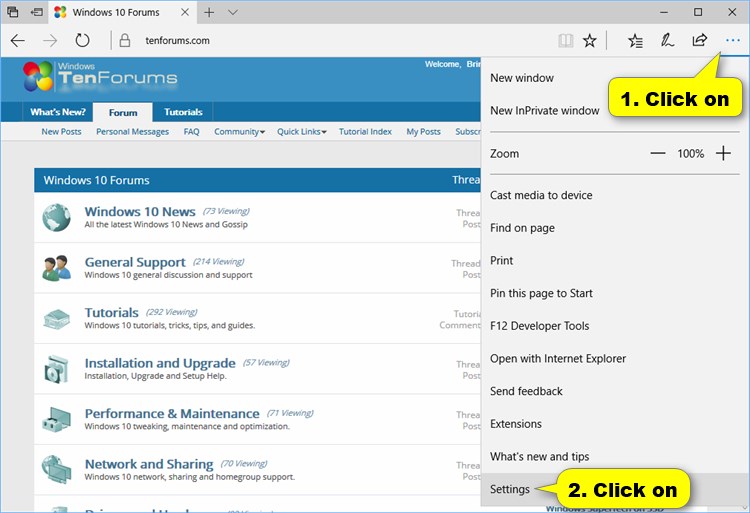Open the Windows 10 News forum link
750x513 pixels.
140,212
